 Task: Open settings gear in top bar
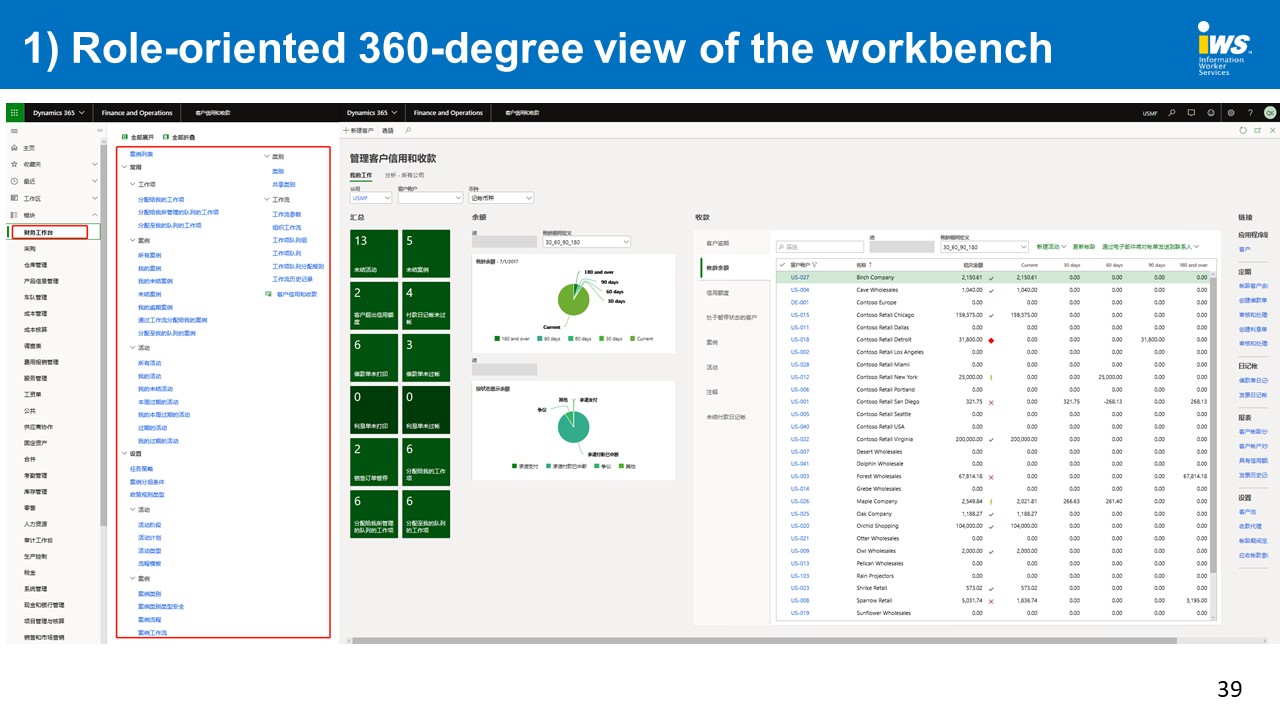coord(1231,113)
